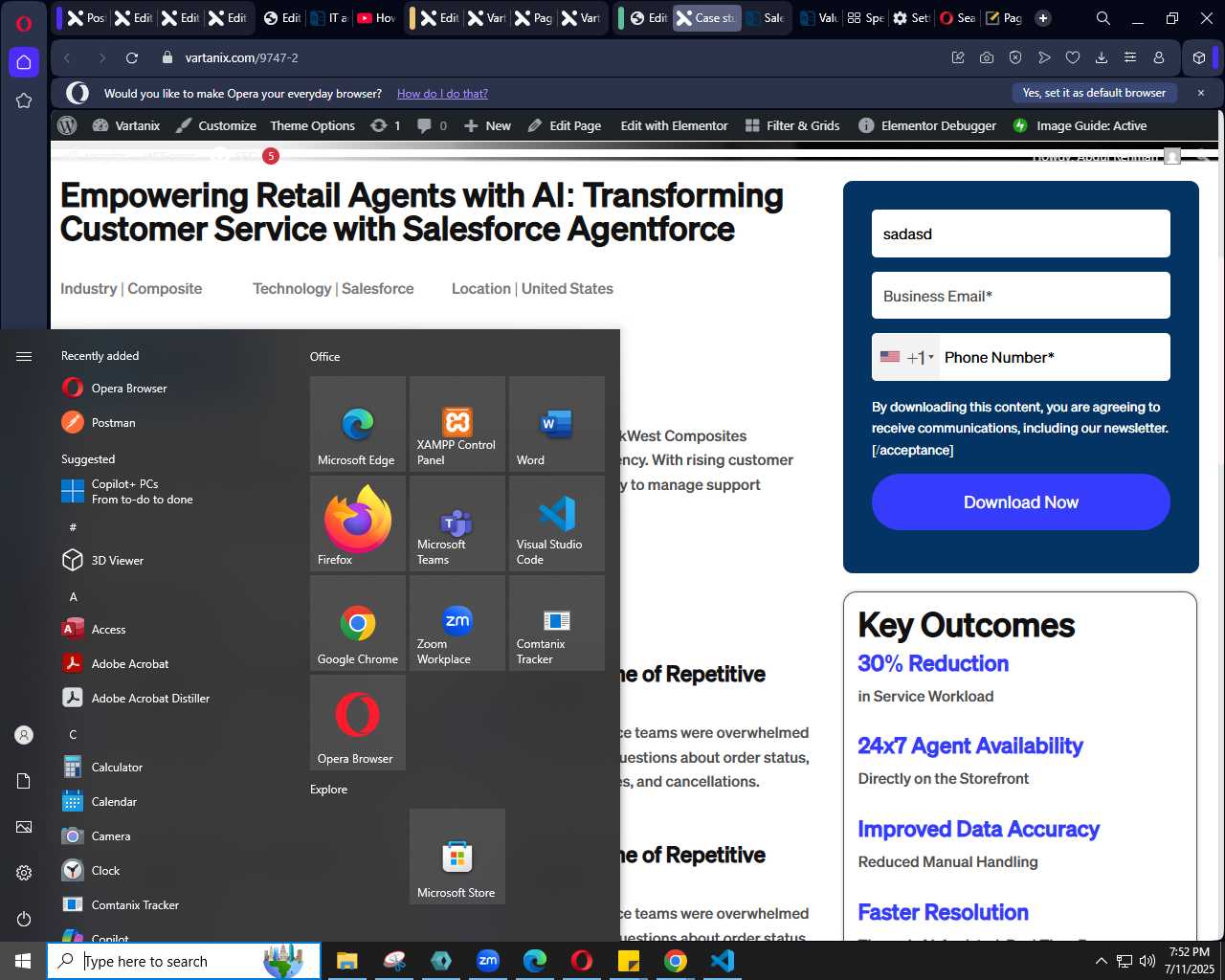The image size is (1225, 980).
Task: Open the Comtanix Tracker tile
Action: point(557,623)
